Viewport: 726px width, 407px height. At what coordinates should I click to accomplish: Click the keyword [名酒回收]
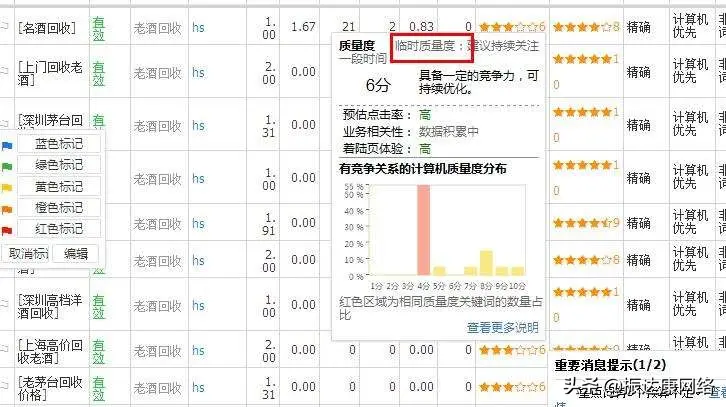click(47, 28)
